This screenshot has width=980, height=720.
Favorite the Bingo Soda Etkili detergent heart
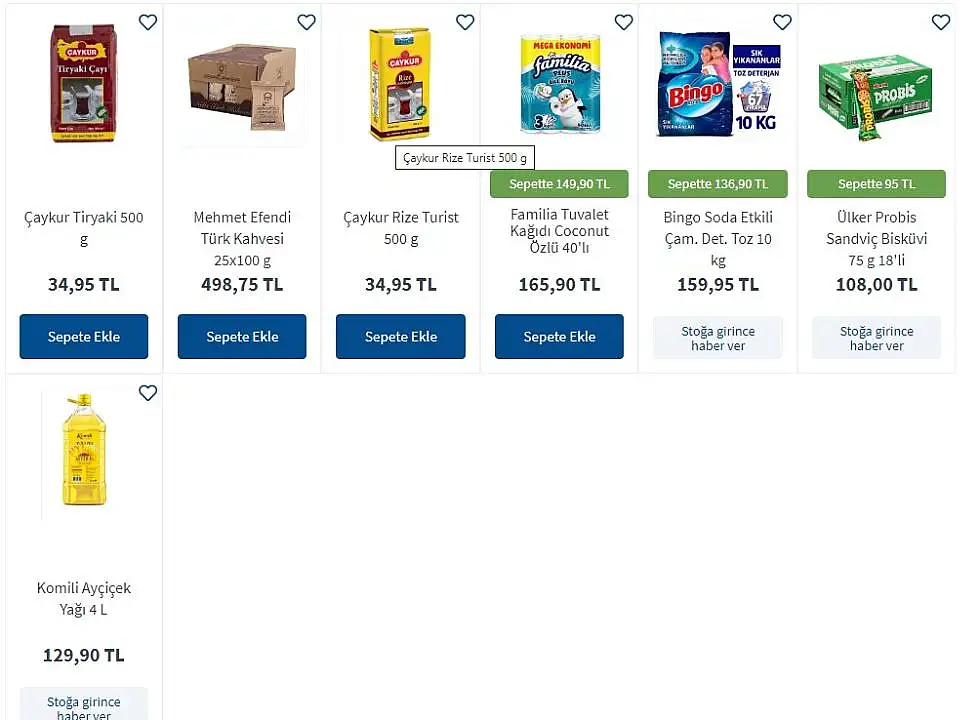782,22
